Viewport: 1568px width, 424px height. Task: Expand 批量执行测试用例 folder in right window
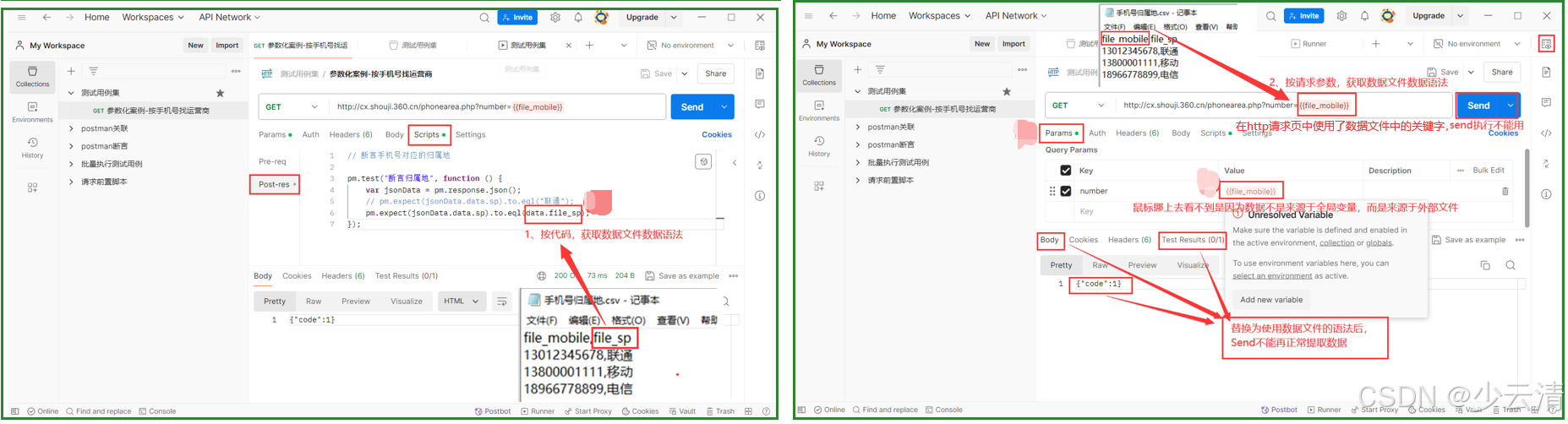click(x=857, y=162)
